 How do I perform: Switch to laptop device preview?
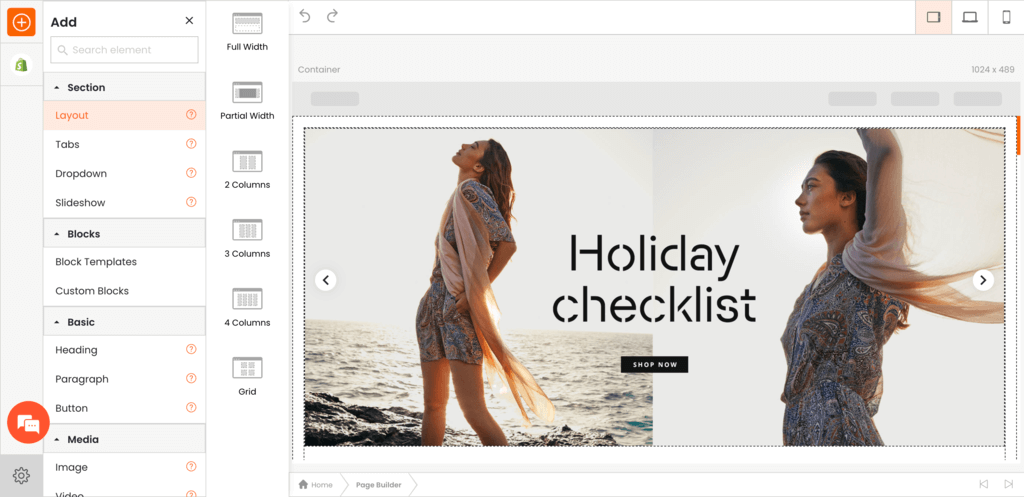(x=969, y=17)
